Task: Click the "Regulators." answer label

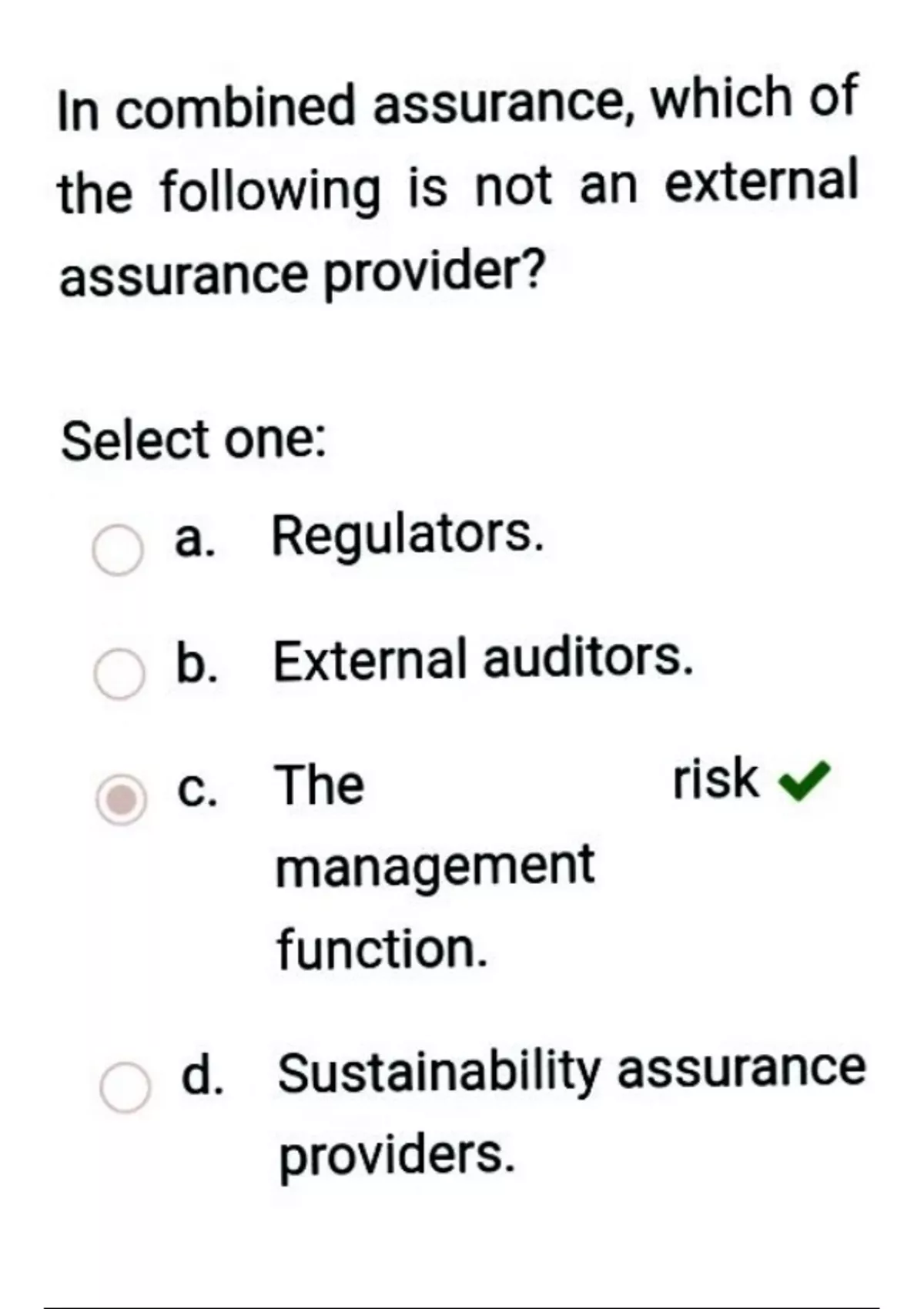Action: tap(407, 534)
